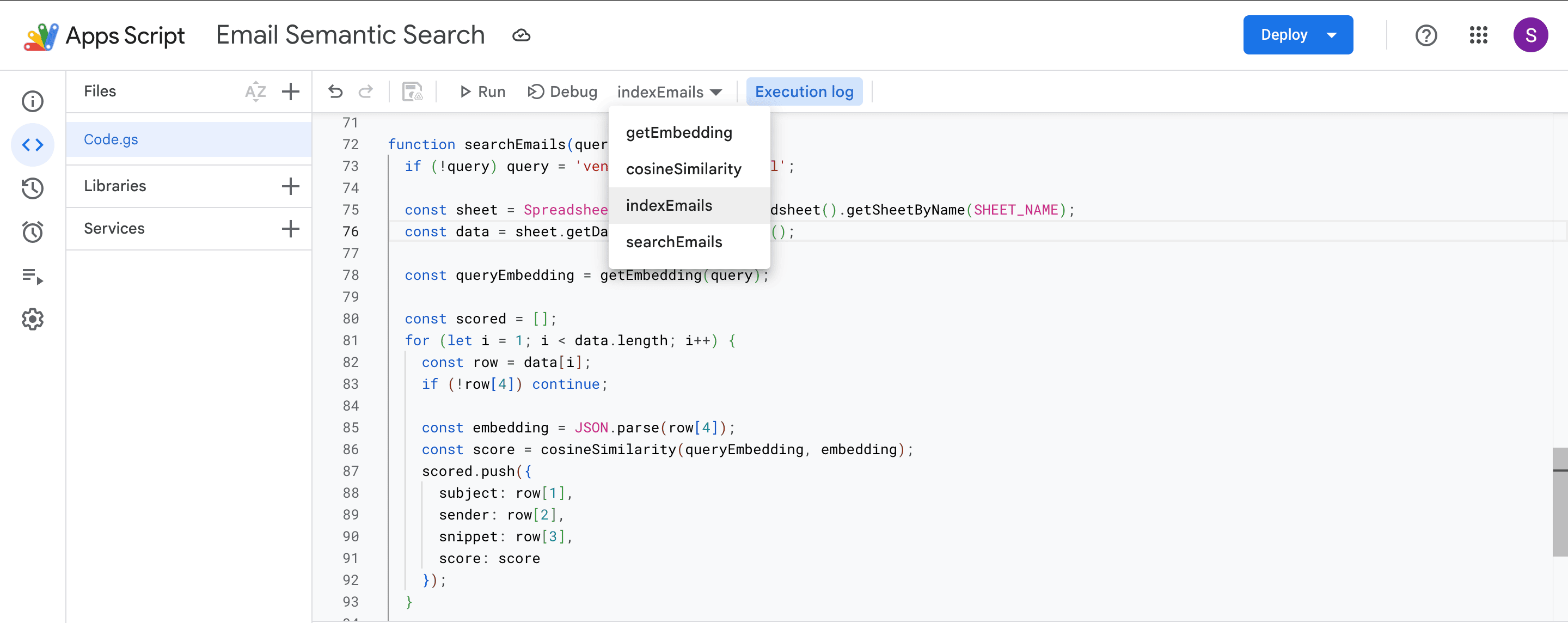Click the Files section header
1568x623 pixels.
pyautogui.click(x=100, y=91)
